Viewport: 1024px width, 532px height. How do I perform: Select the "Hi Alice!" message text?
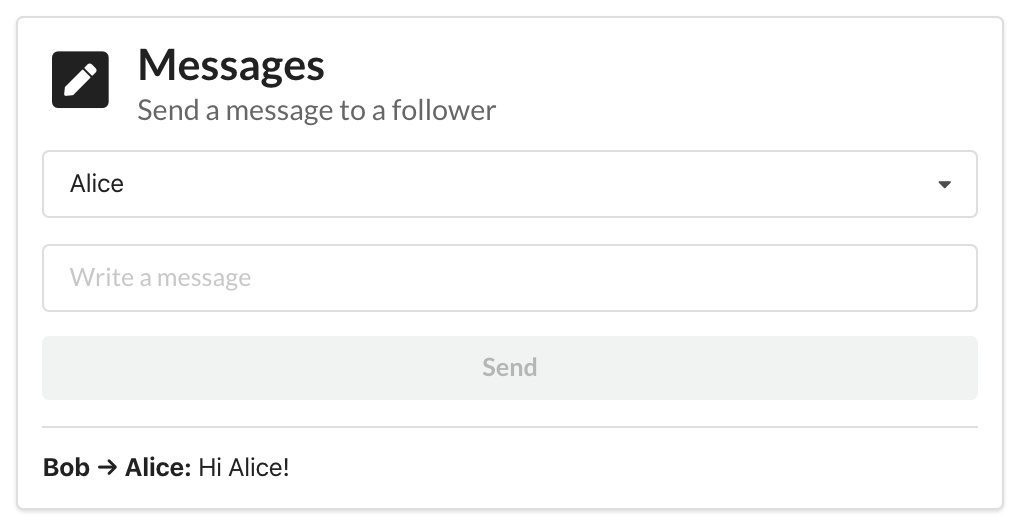pyautogui.click(x=244, y=467)
